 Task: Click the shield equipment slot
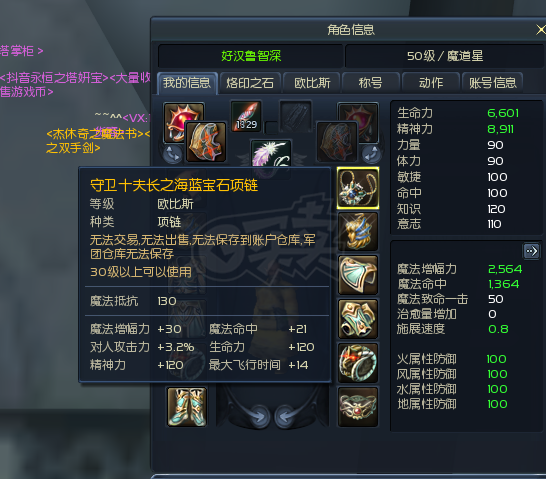[206, 142]
